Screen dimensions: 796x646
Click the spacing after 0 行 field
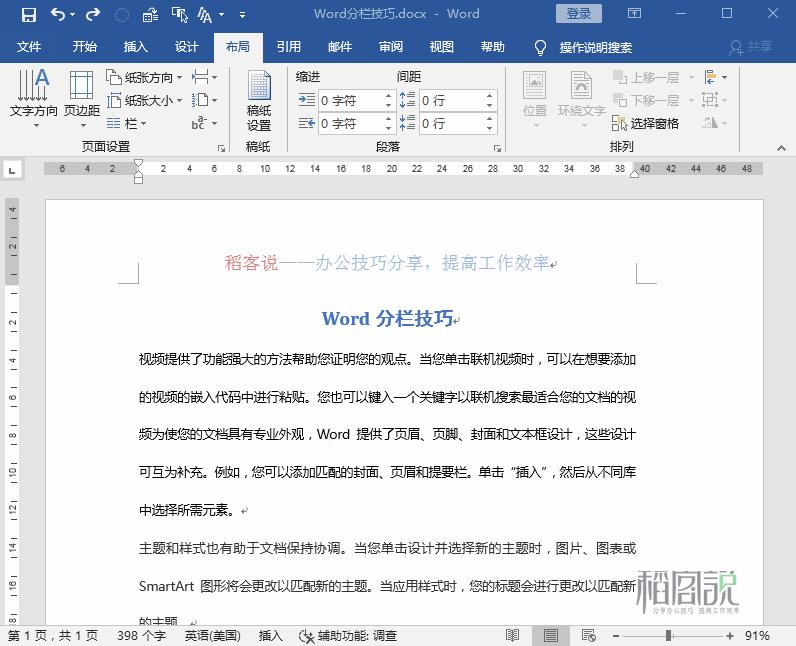pos(451,123)
